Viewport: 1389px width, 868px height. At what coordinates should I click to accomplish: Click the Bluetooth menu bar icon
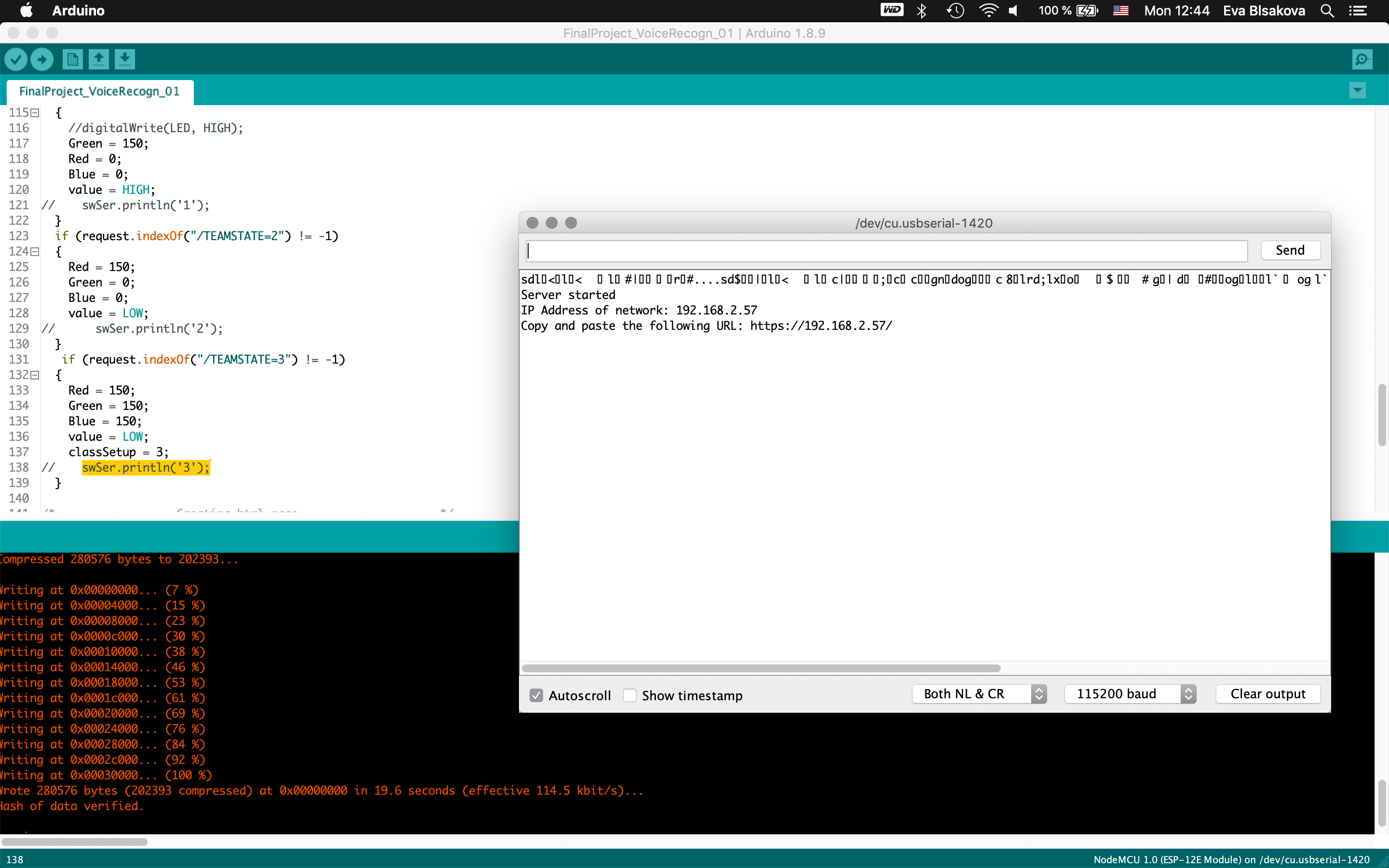pos(922,10)
